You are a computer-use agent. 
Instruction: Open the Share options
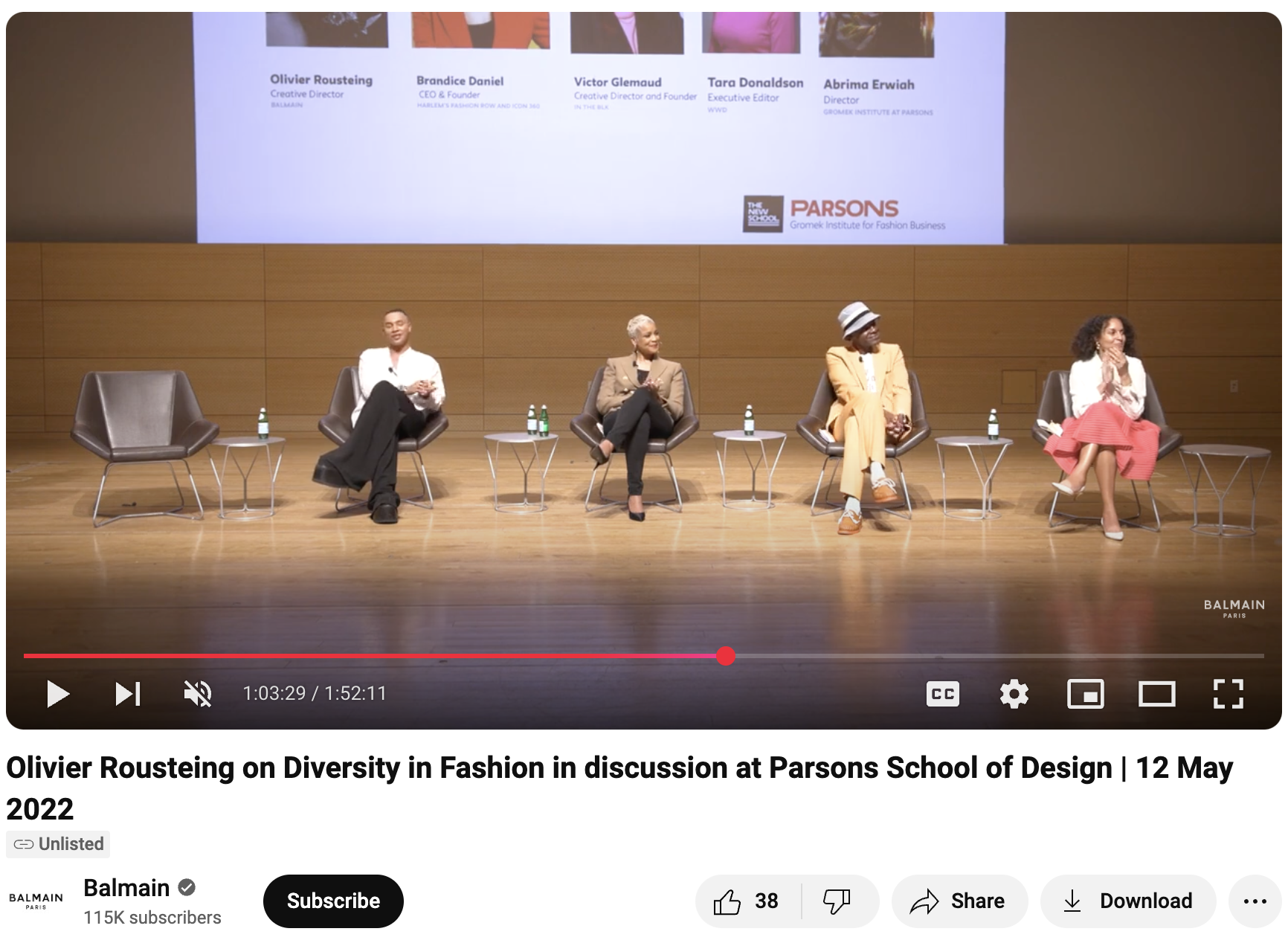click(x=959, y=901)
